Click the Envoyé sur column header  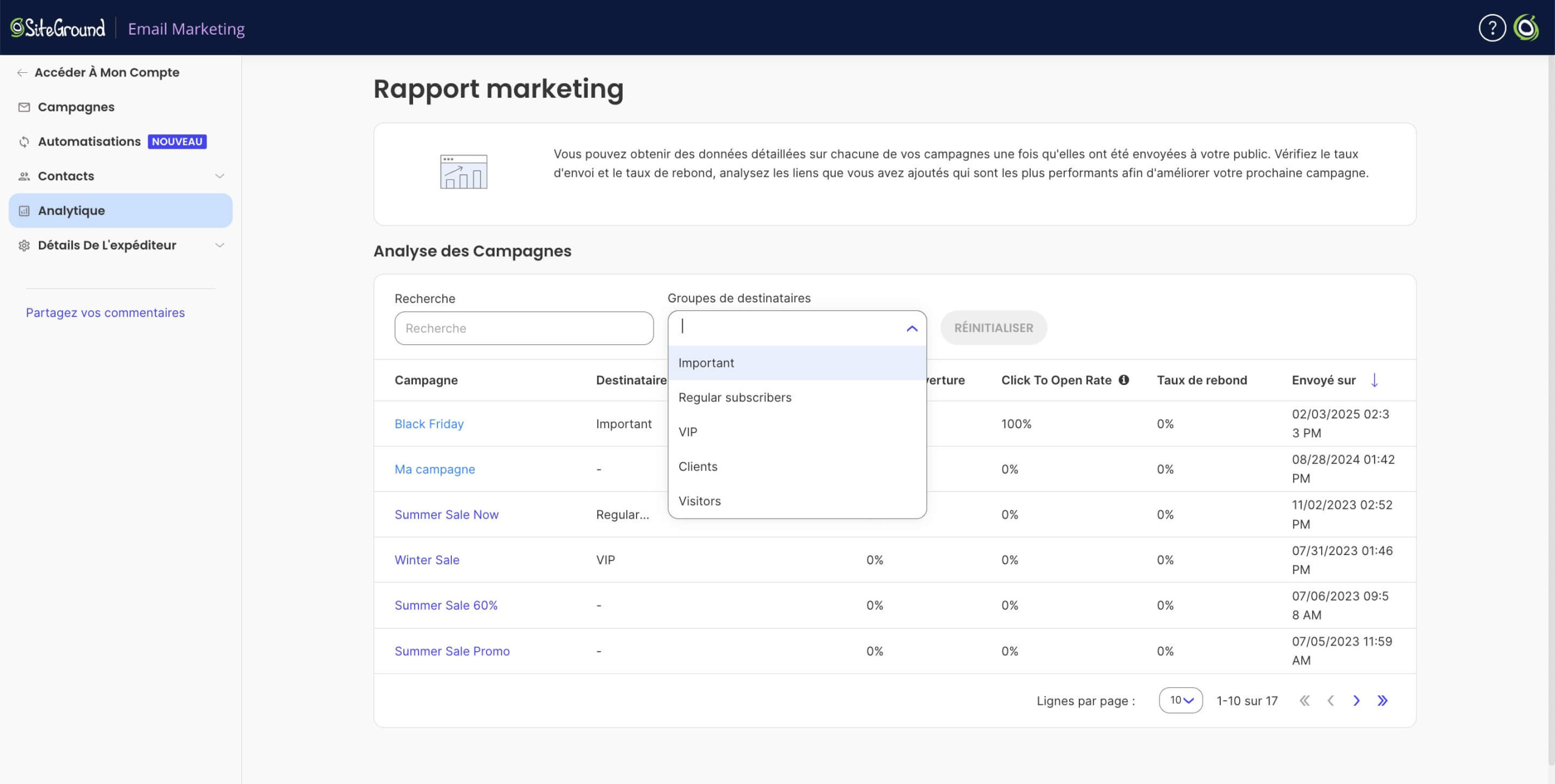point(1324,380)
